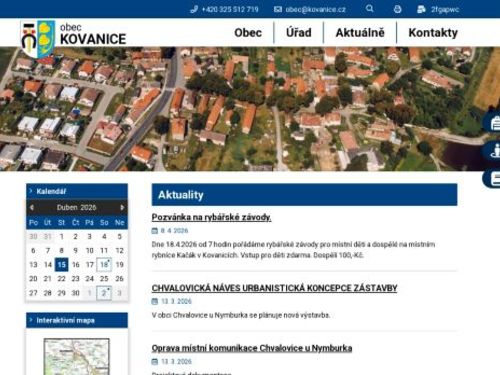Click the data box icon beside 2fgapwc
This screenshot has height=375, width=500.
pyautogui.click(x=421, y=9)
